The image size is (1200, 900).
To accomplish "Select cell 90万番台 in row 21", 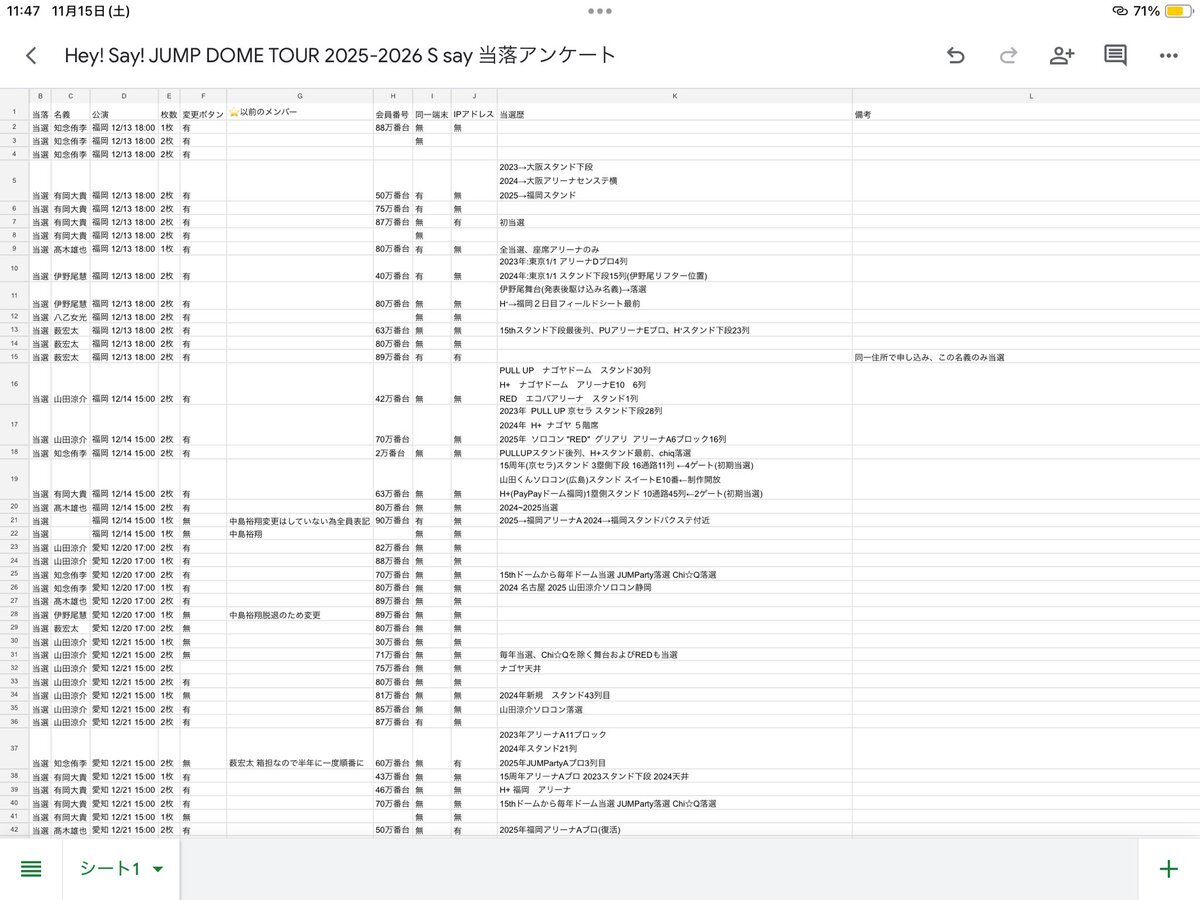I will click(x=393, y=520).
